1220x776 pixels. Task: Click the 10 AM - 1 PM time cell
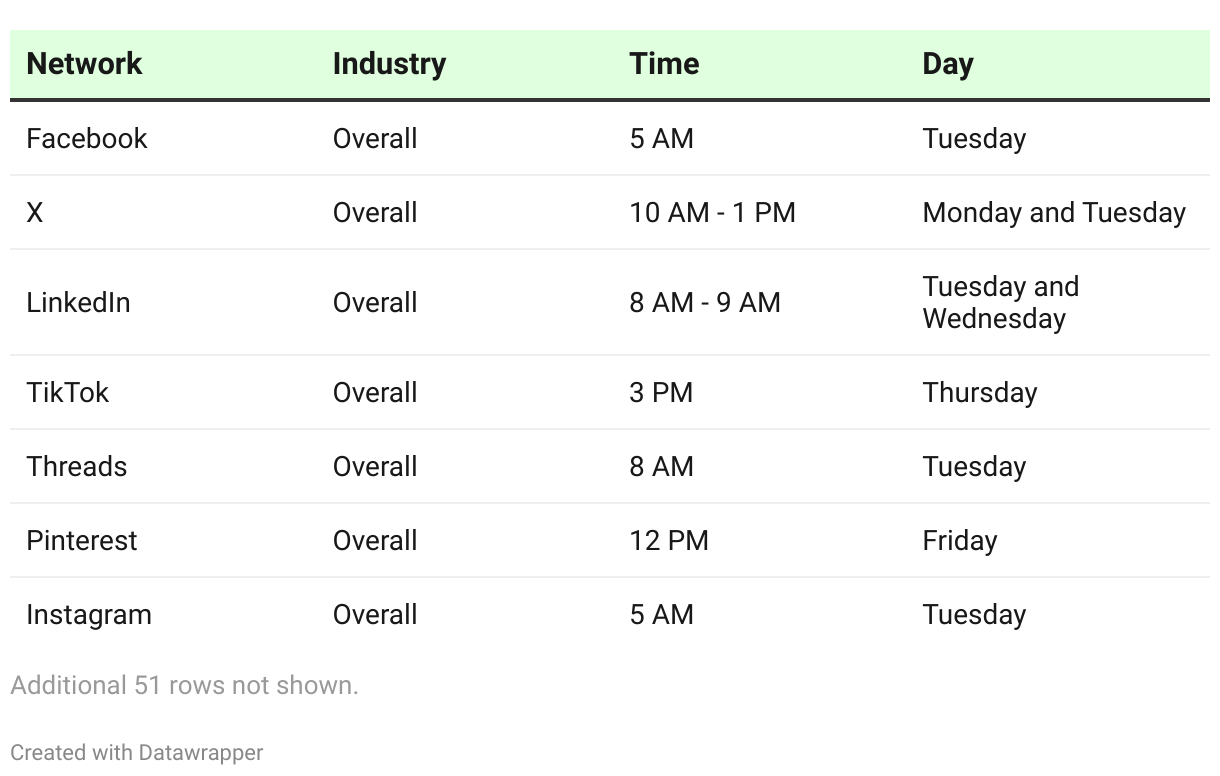point(712,212)
